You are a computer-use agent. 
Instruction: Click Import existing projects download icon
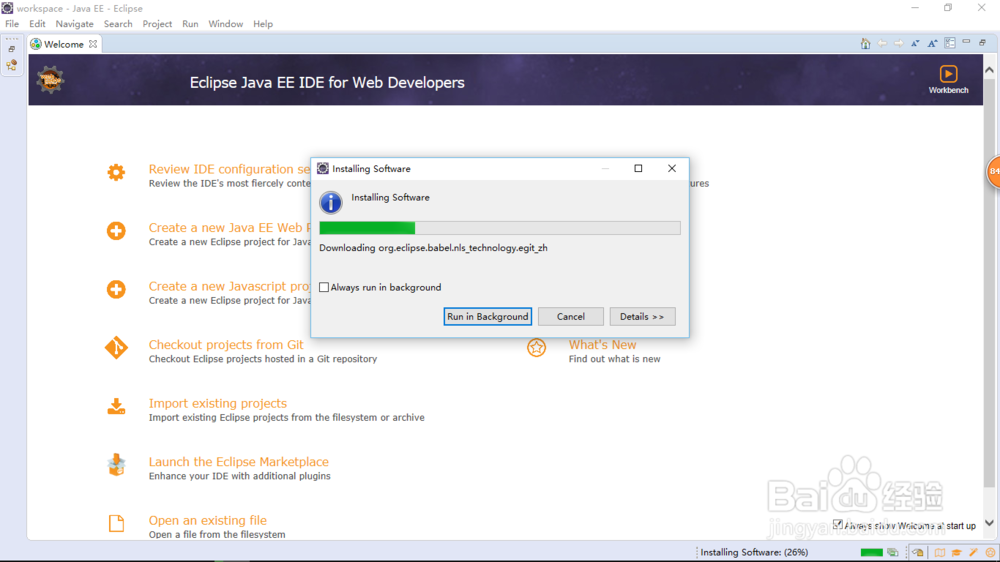point(116,406)
